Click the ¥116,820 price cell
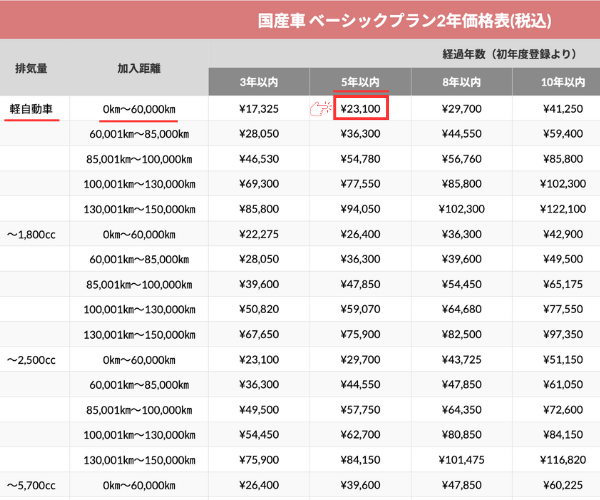 click(x=558, y=460)
